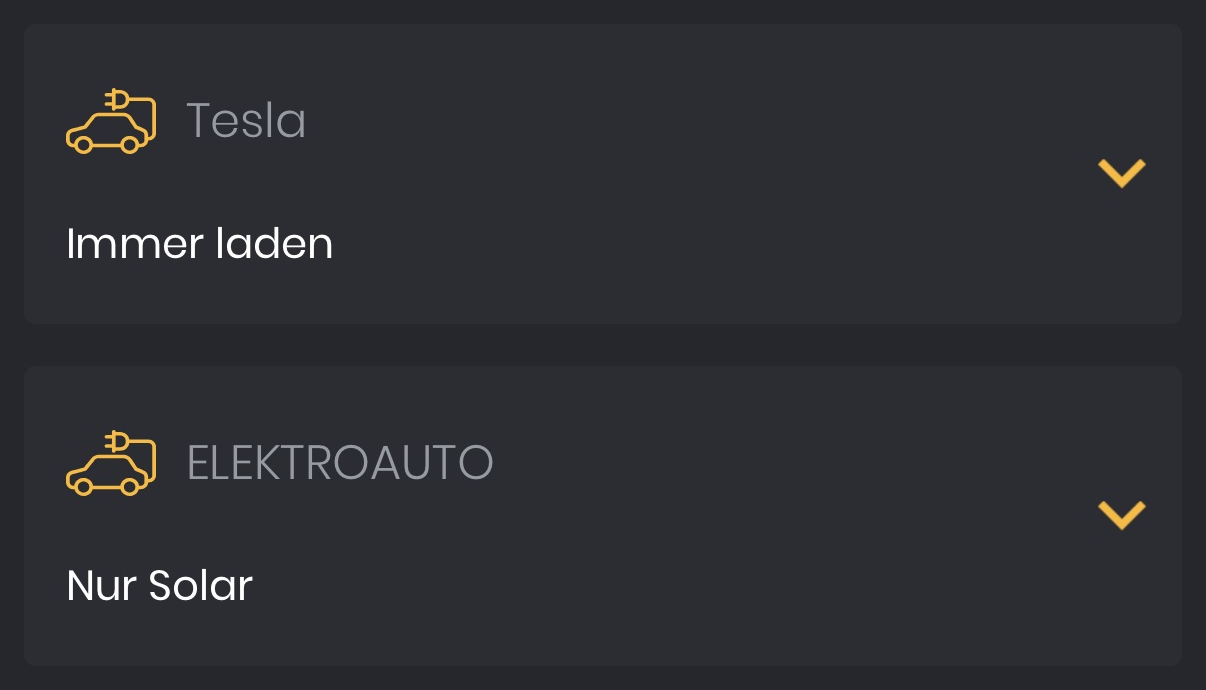Click the yellow down arrow in ELEKTROAUTO card
The width and height of the screenshot is (1206, 690).
point(1121,515)
